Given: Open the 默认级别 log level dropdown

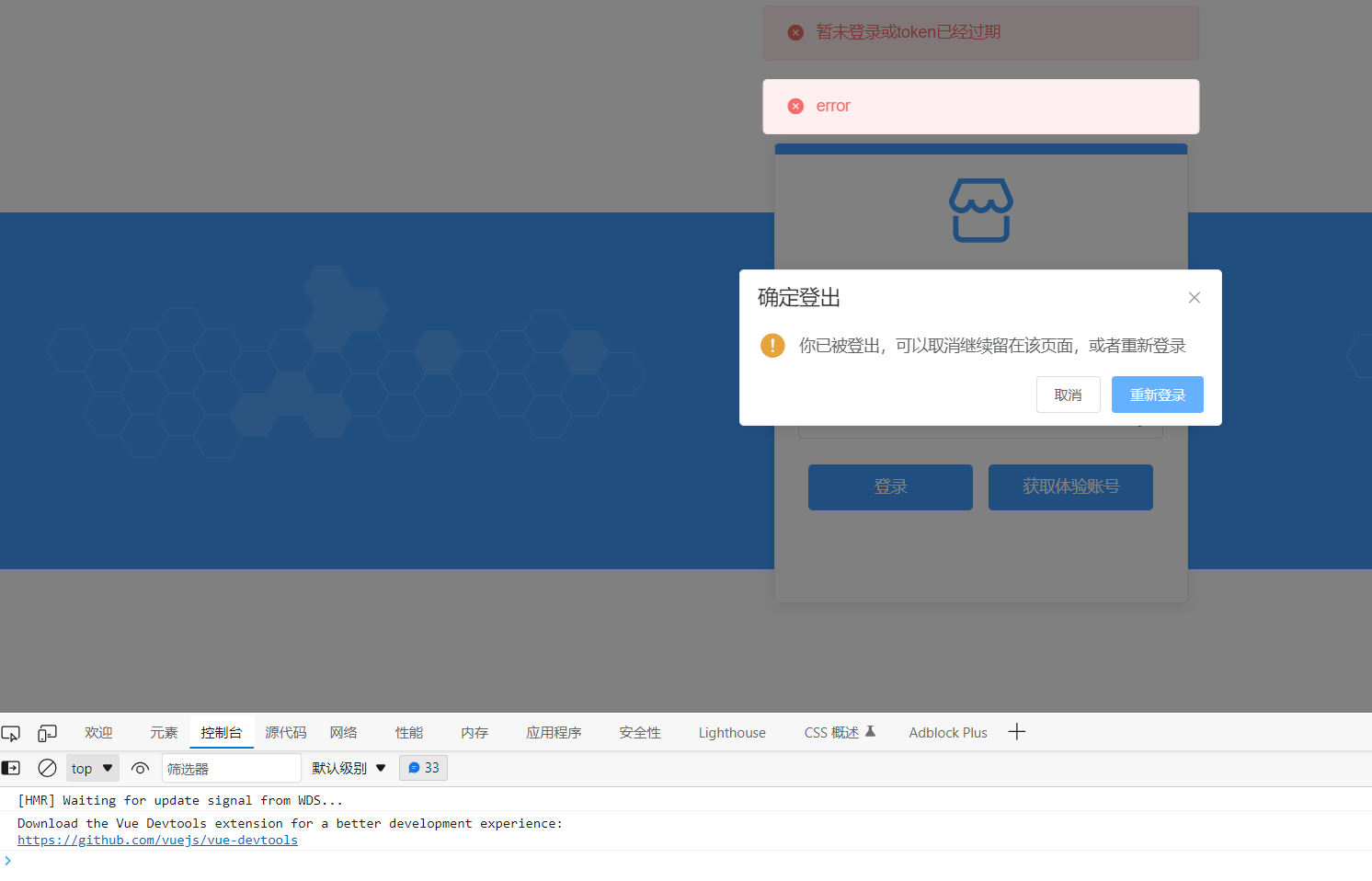Looking at the screenshot, I should pos(348,768).
